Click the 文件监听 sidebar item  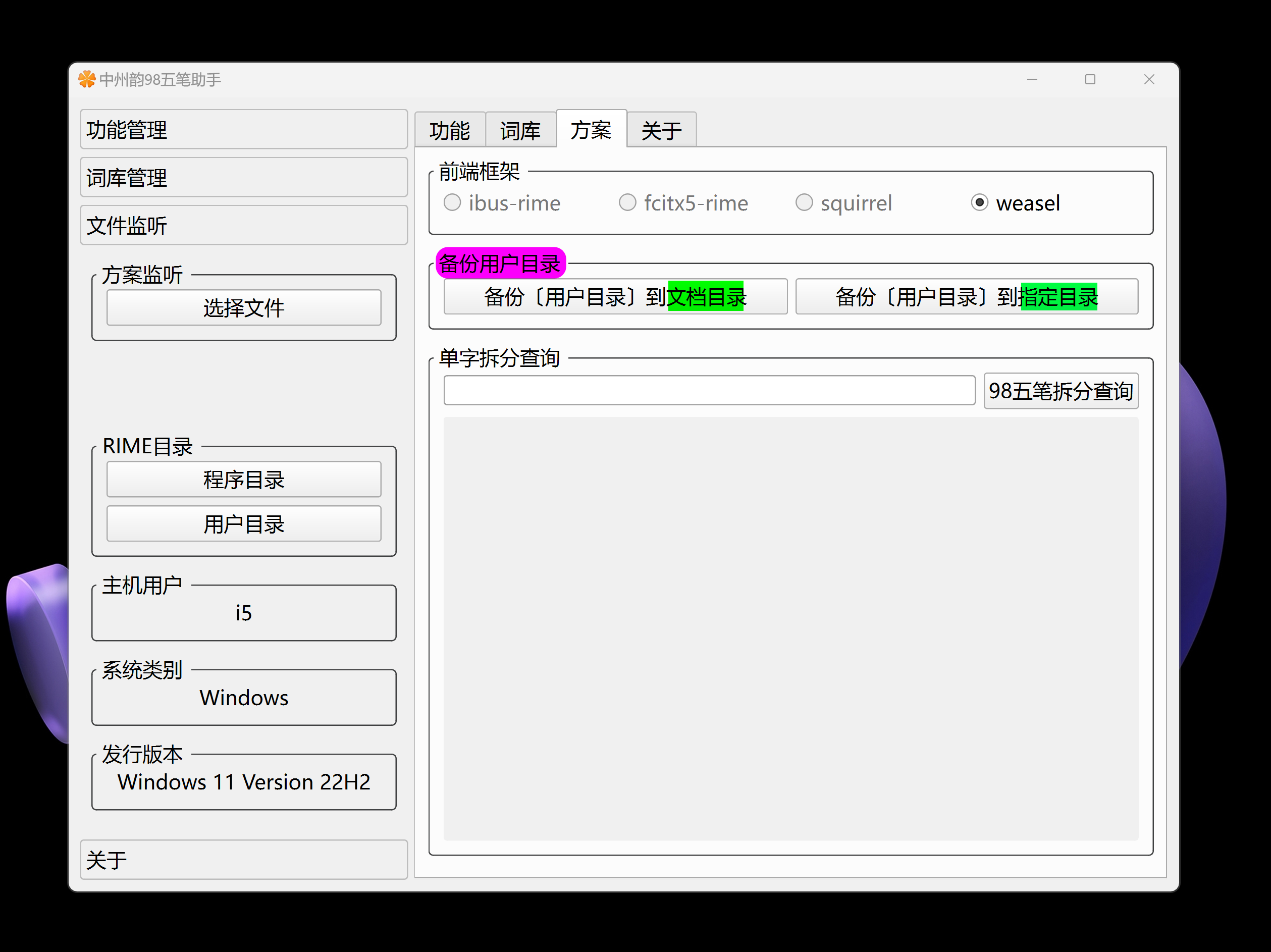(244, 225)
